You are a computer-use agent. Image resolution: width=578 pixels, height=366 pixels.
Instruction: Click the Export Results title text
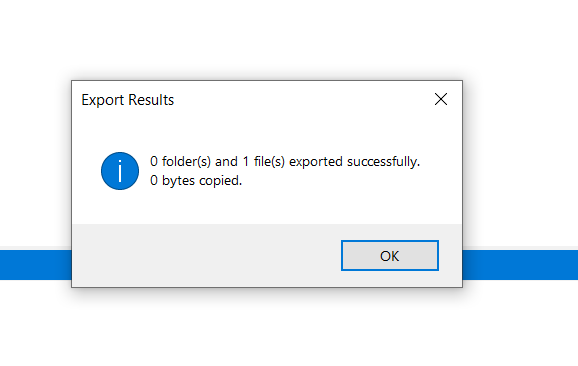click(x=128, y=100)
